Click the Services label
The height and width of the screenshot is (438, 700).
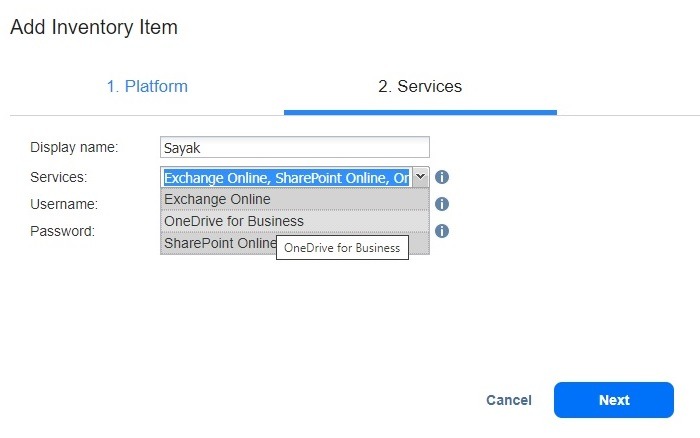tap(58, 177)
